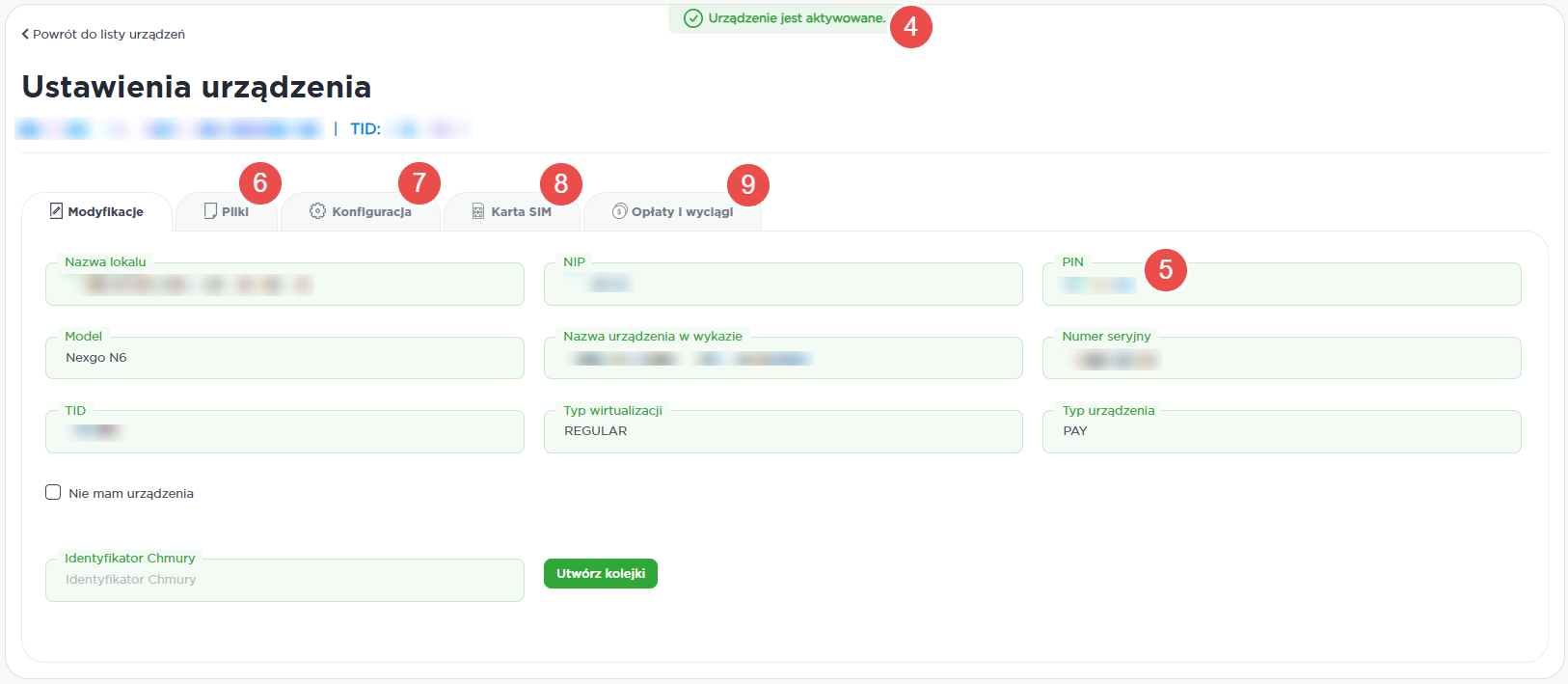Open the Opłaty i wyciągi tab
Viewport: 1568px width, 684px height.
point(673,211)
